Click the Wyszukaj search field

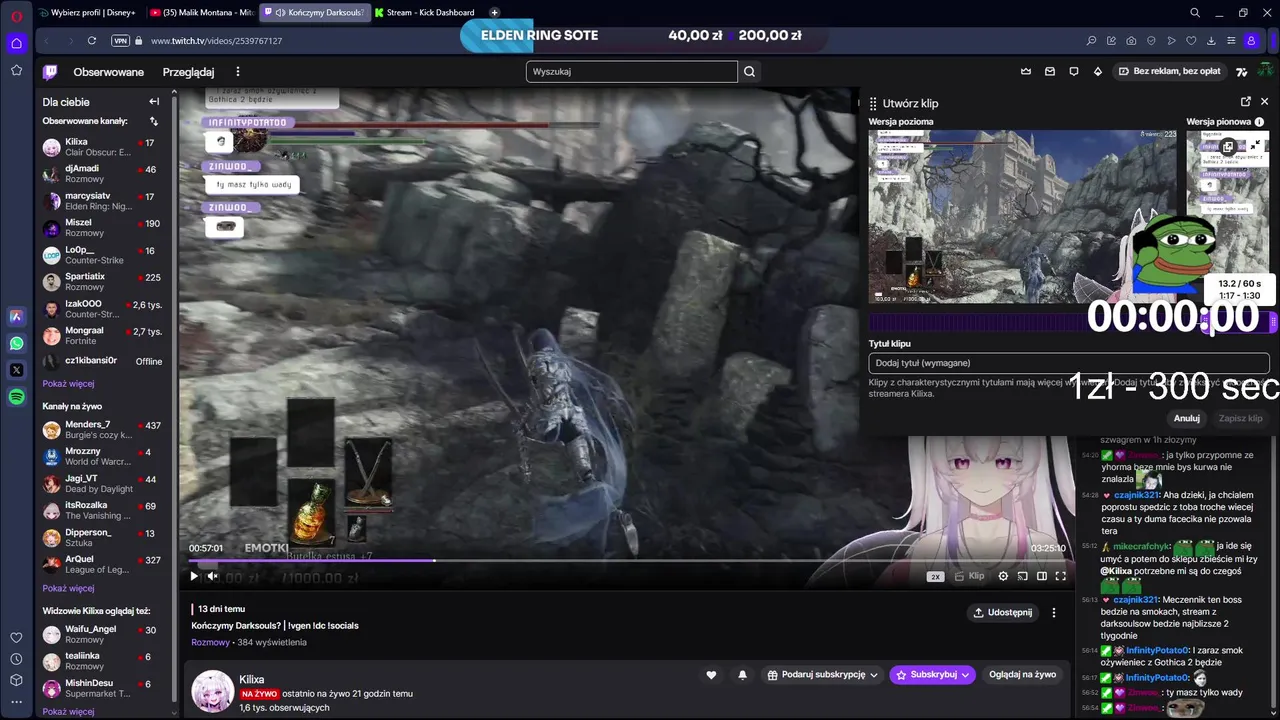tap(632, 72)
